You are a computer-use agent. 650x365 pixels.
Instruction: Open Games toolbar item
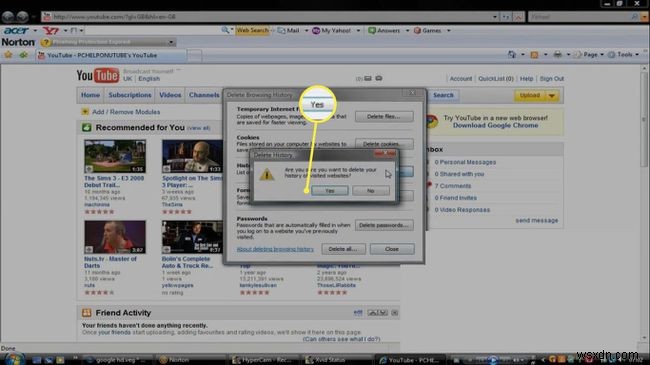coord(428,30)
